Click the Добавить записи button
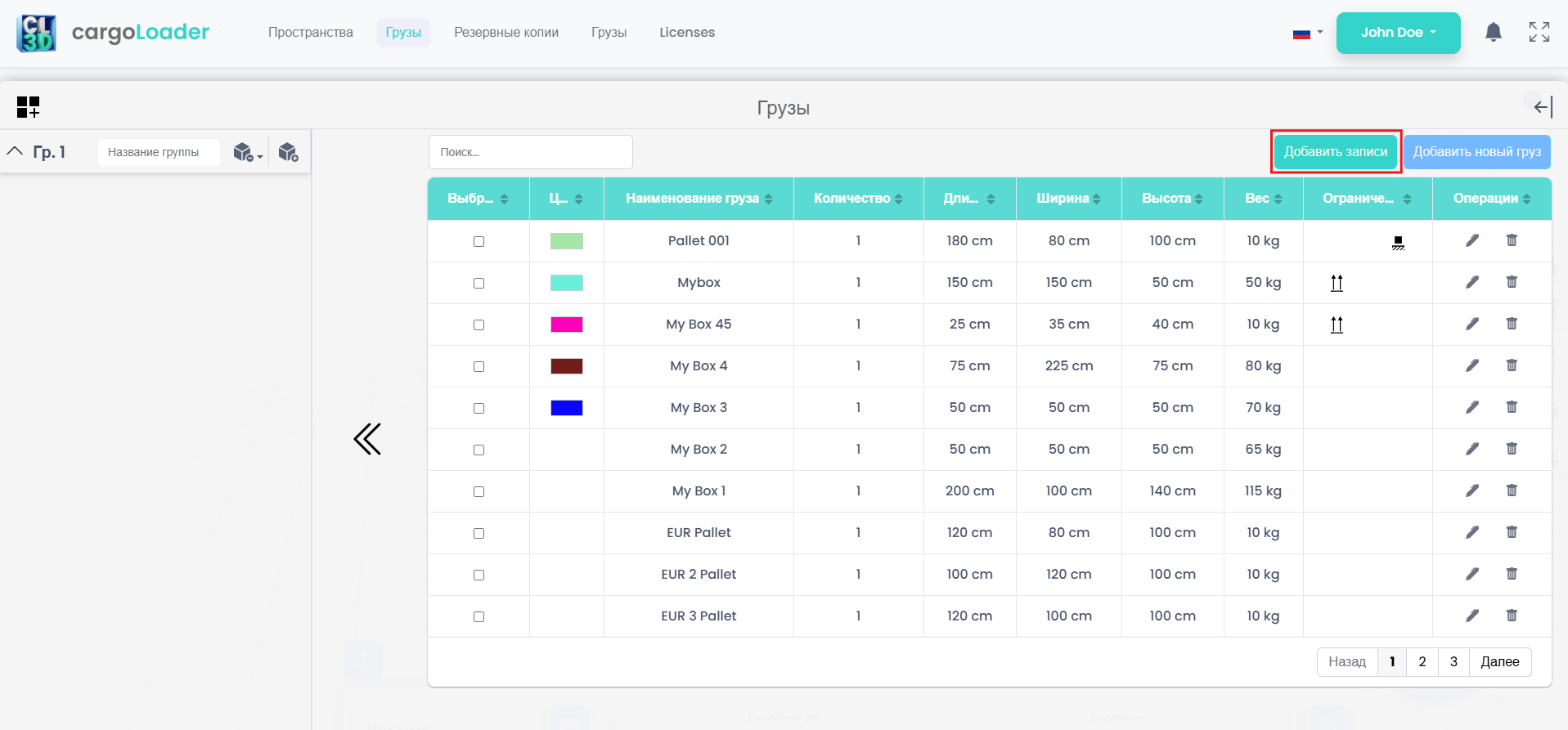The width and height of the screenshot is (1568, 730). point(1335,152)
